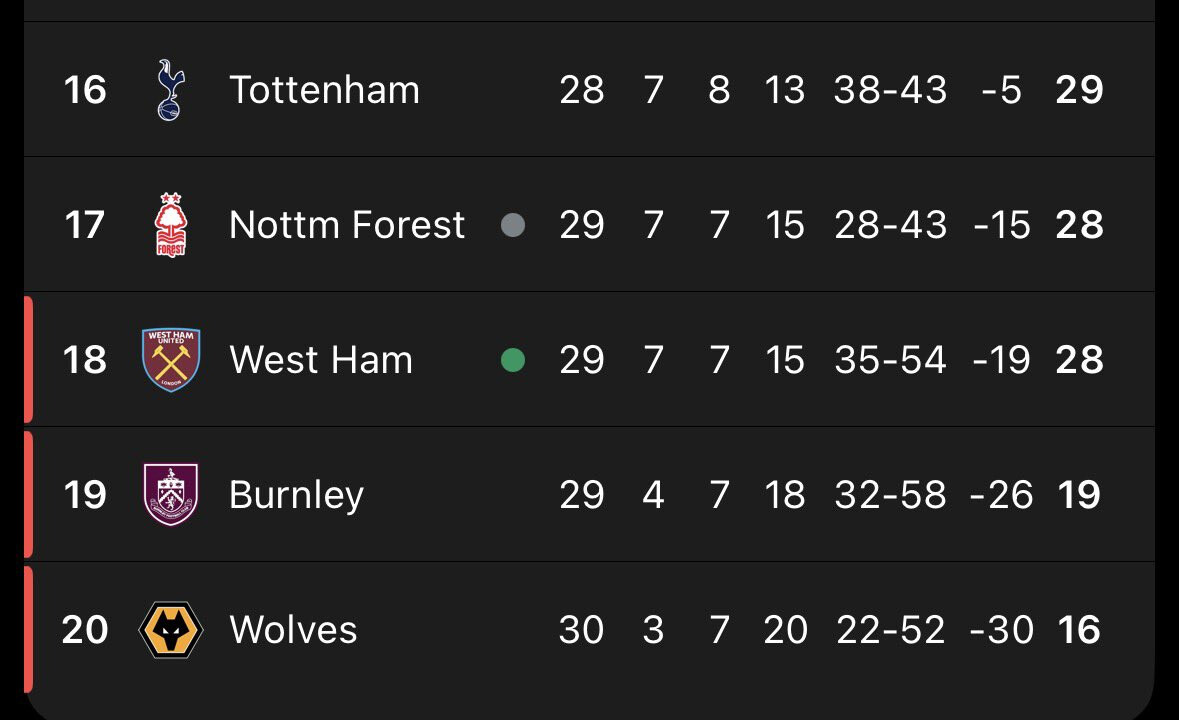The width and height of the screenshot is (1179, 720).
Task: Open the Tottenham team name link
Action: pyautogui.click(x=324, y=90)
